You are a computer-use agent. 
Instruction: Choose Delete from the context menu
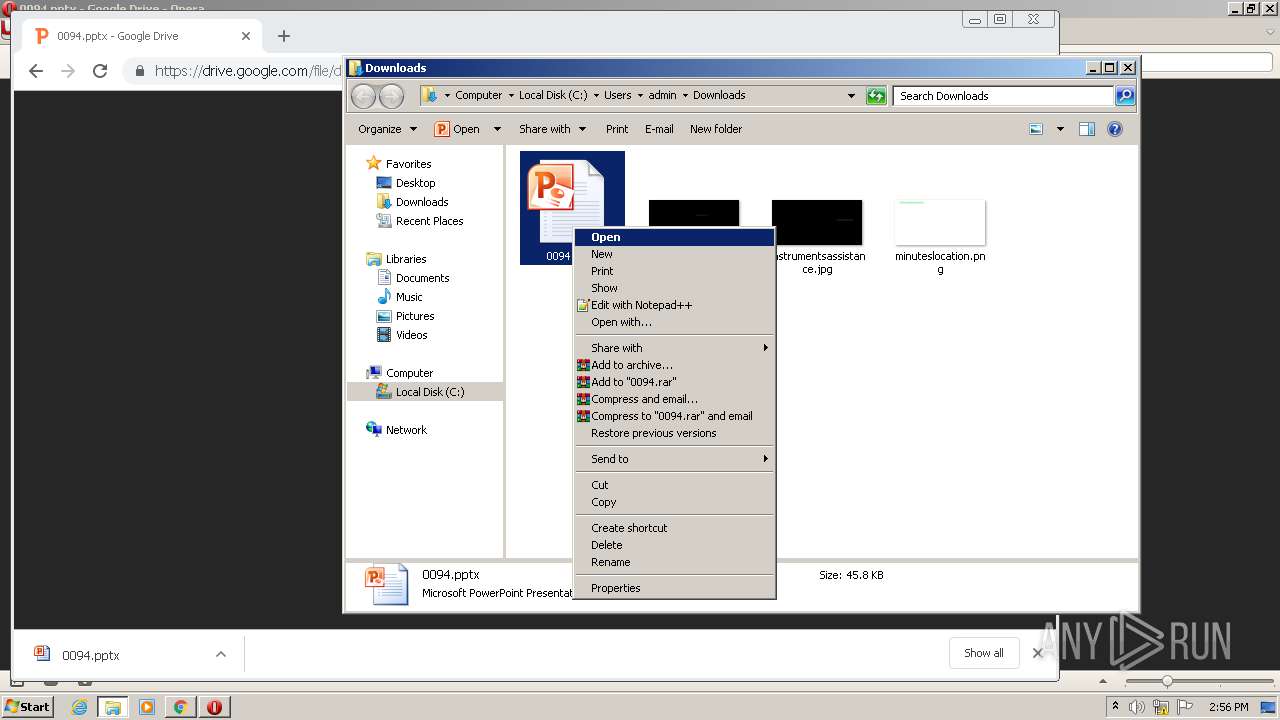pos(674,545)
